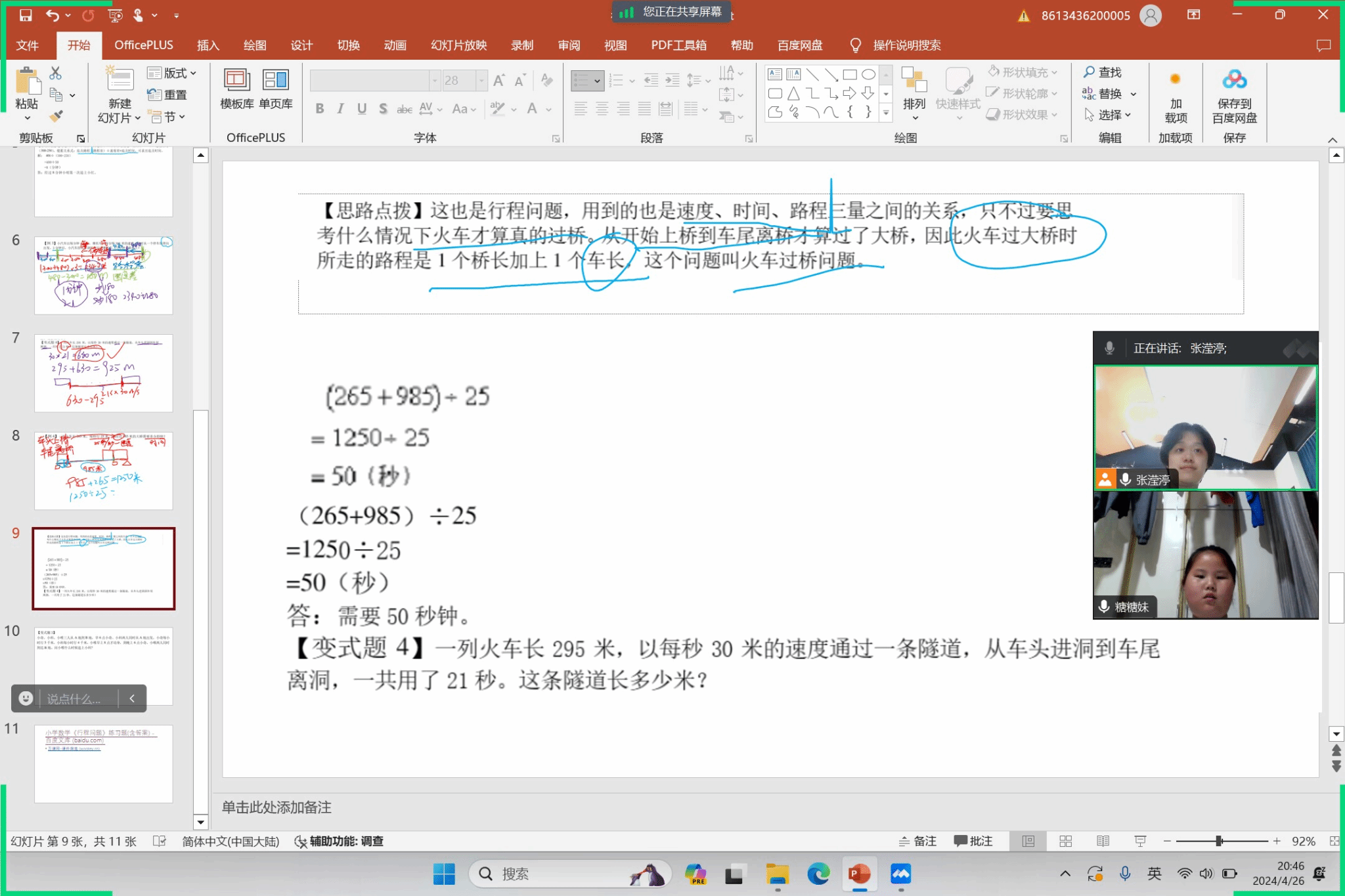1345x896 pixels.
Task: Click the Format Painter brush icon
Action: (x=56, y=117)
